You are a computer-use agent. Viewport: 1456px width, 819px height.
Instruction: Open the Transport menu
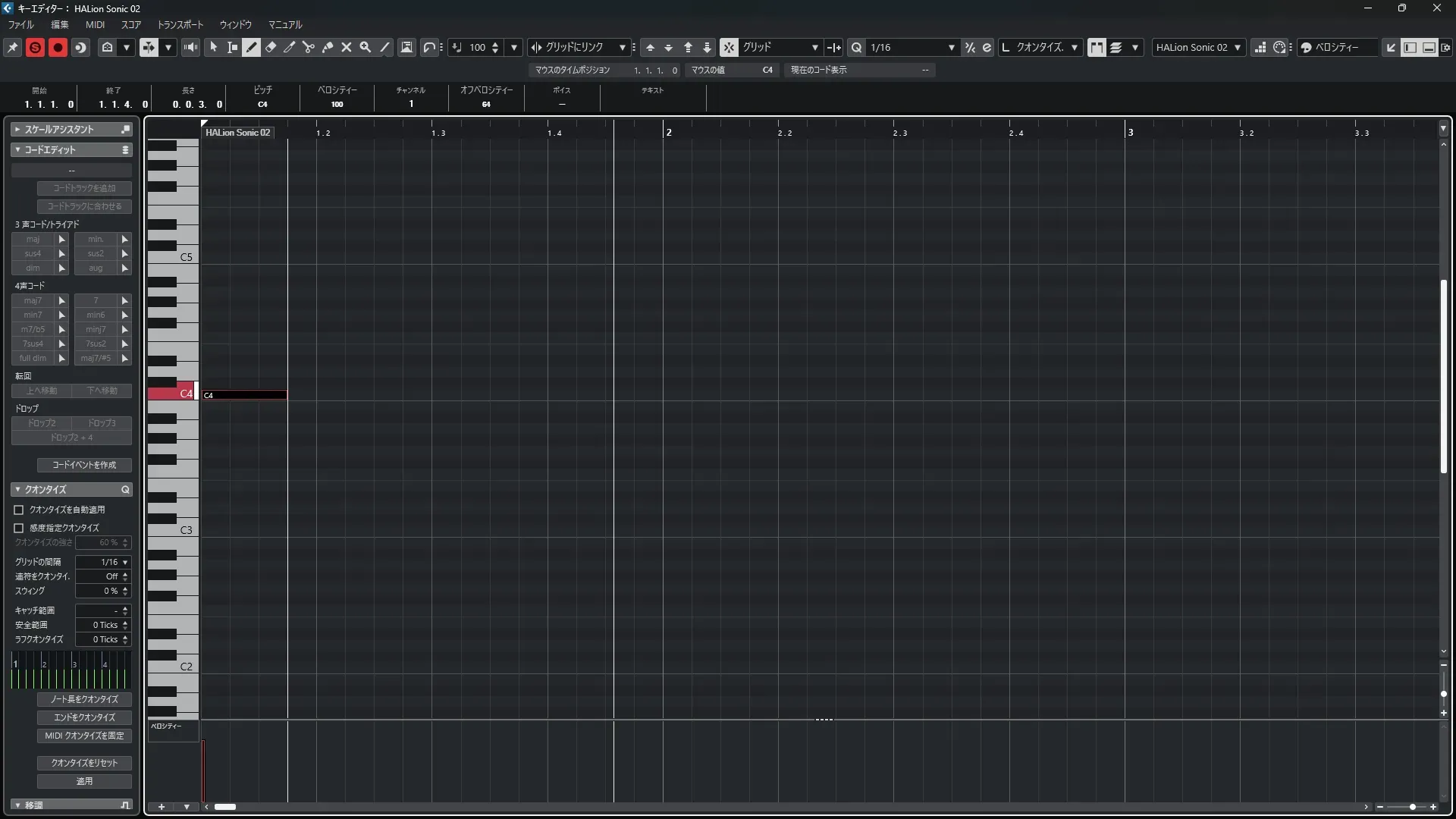point(180,25)
